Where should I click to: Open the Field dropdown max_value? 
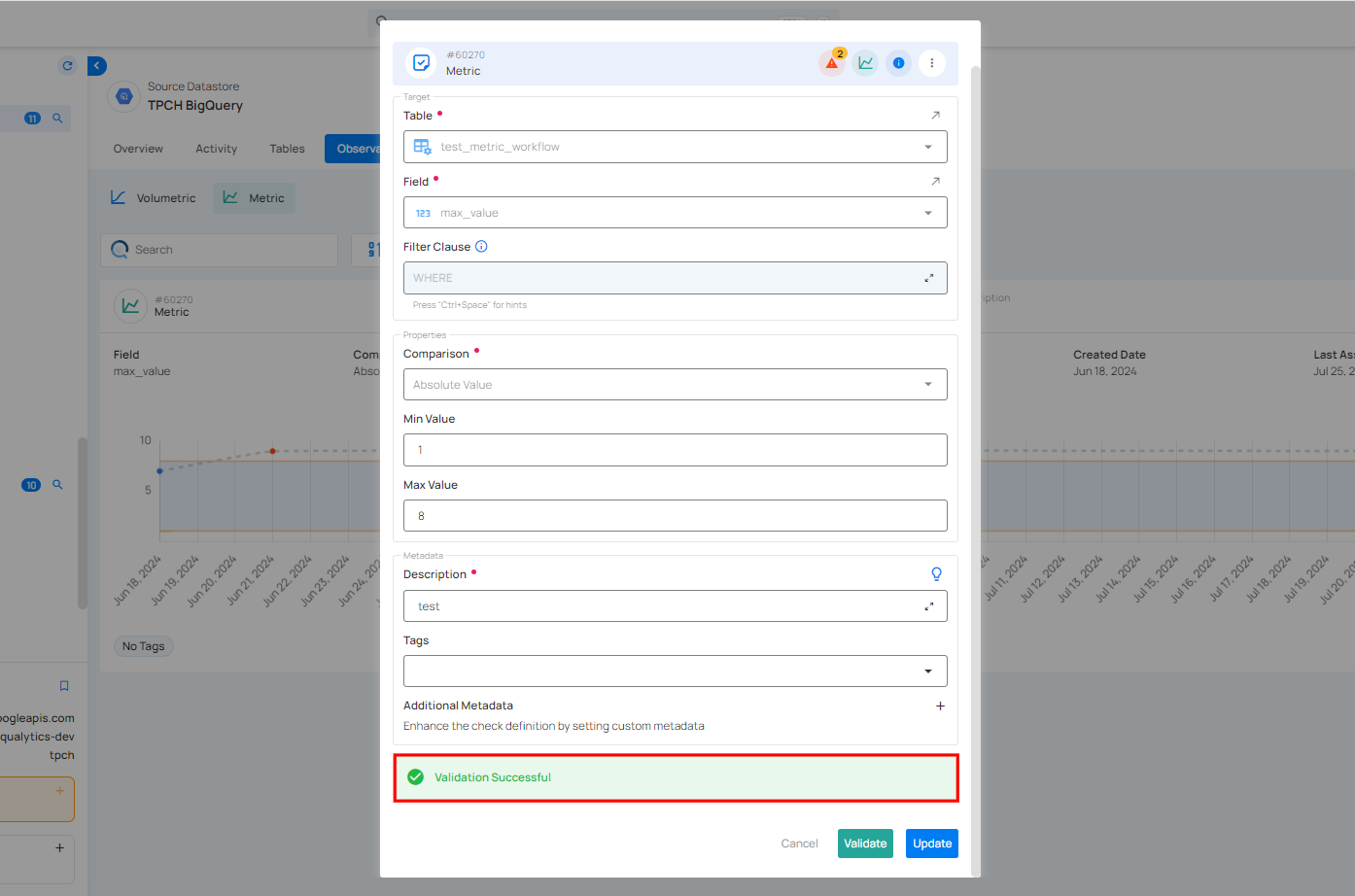point(676,213)
